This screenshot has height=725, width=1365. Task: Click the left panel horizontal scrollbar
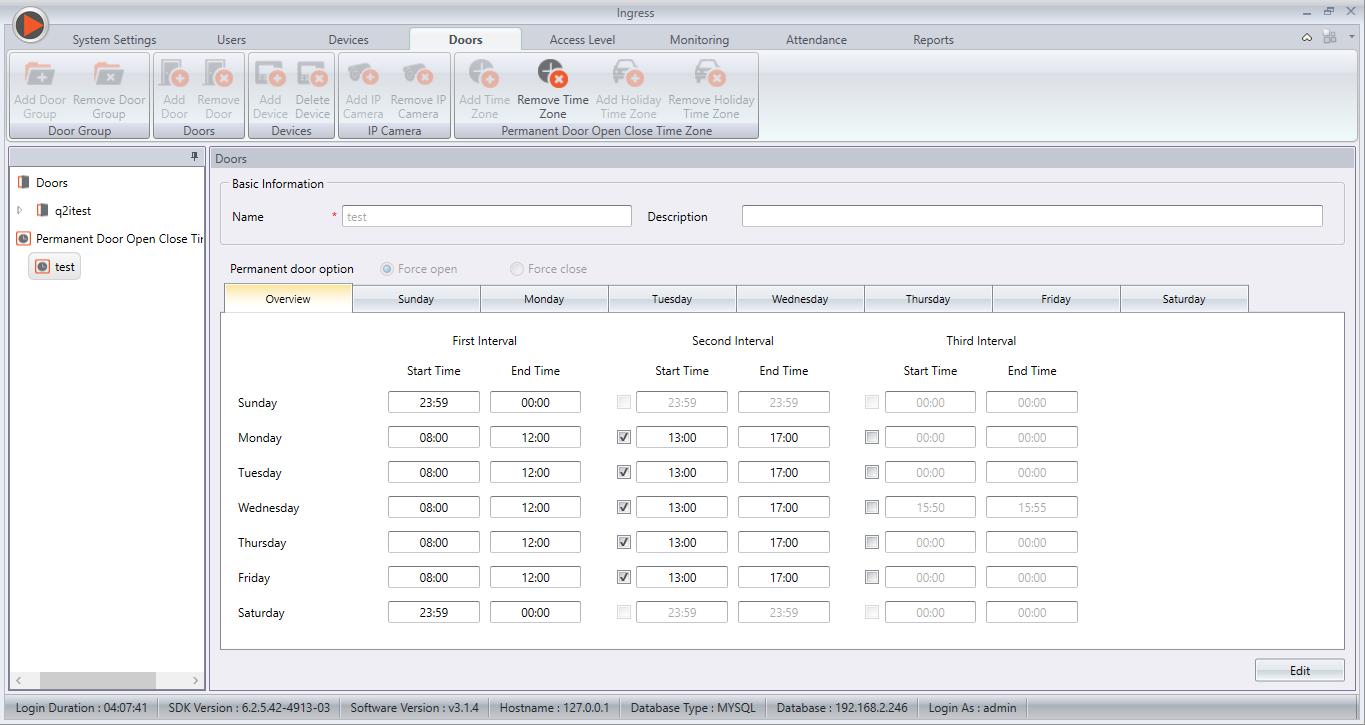click(x=97, y=680)
